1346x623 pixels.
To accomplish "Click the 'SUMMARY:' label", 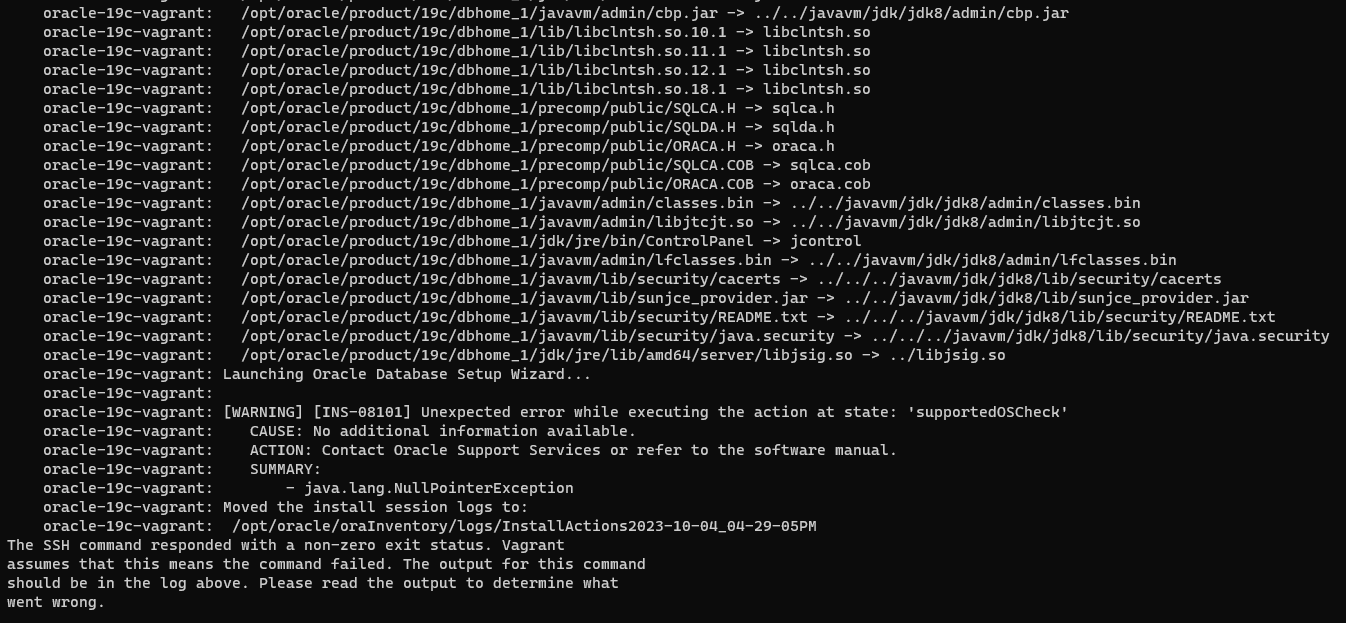I will coord(285,469).
